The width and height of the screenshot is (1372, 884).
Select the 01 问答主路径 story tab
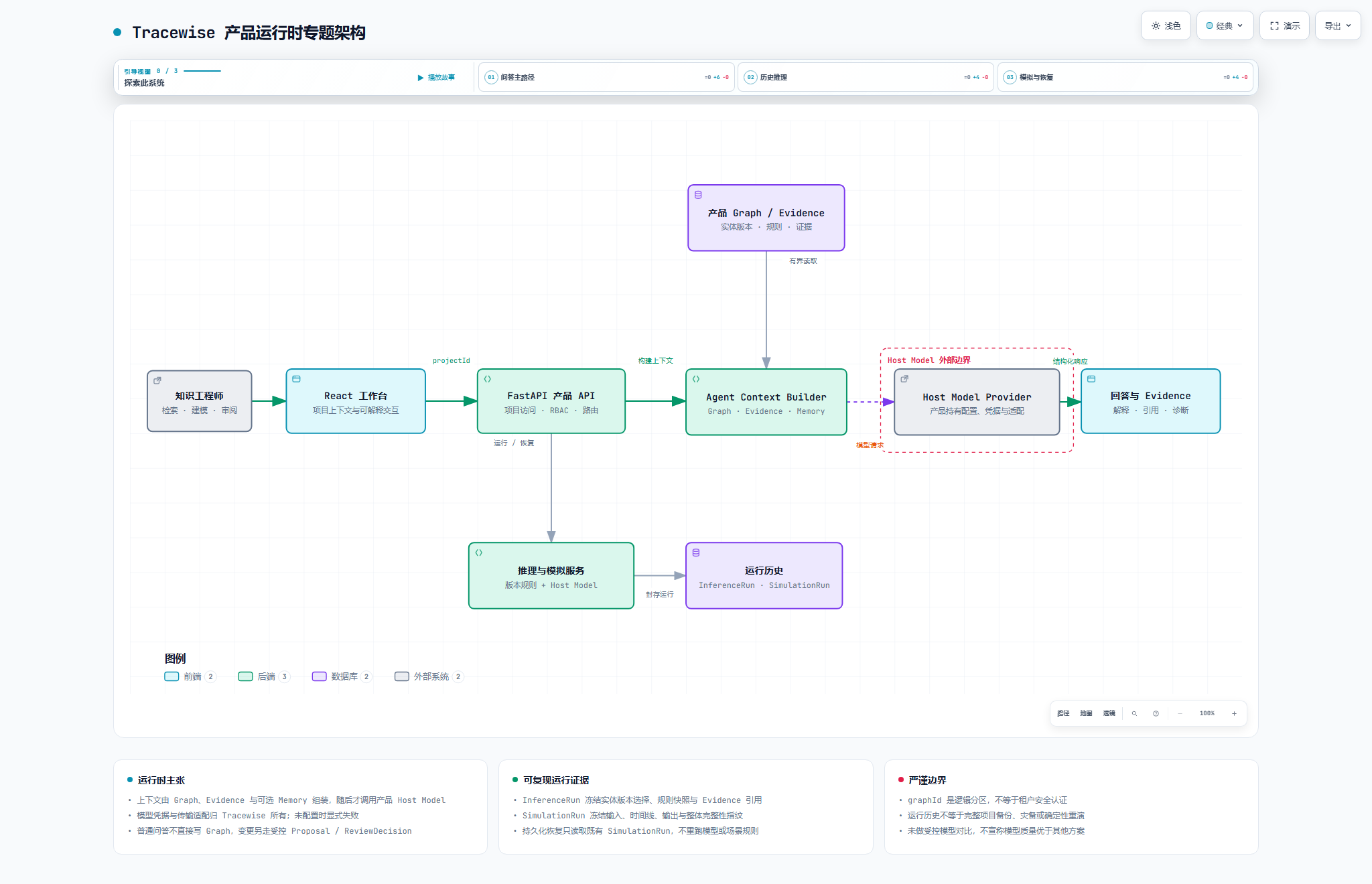click(606, 77)
